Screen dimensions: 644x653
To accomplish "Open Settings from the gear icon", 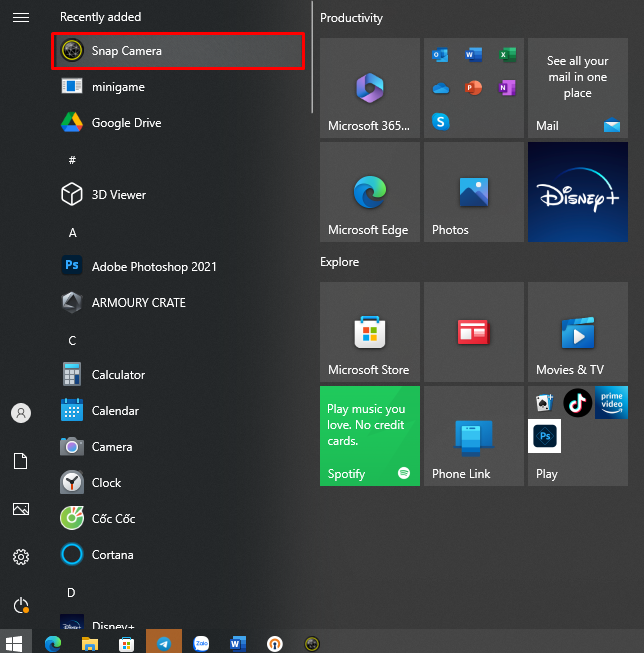I will pyautogui.click(x=21, y=557).
